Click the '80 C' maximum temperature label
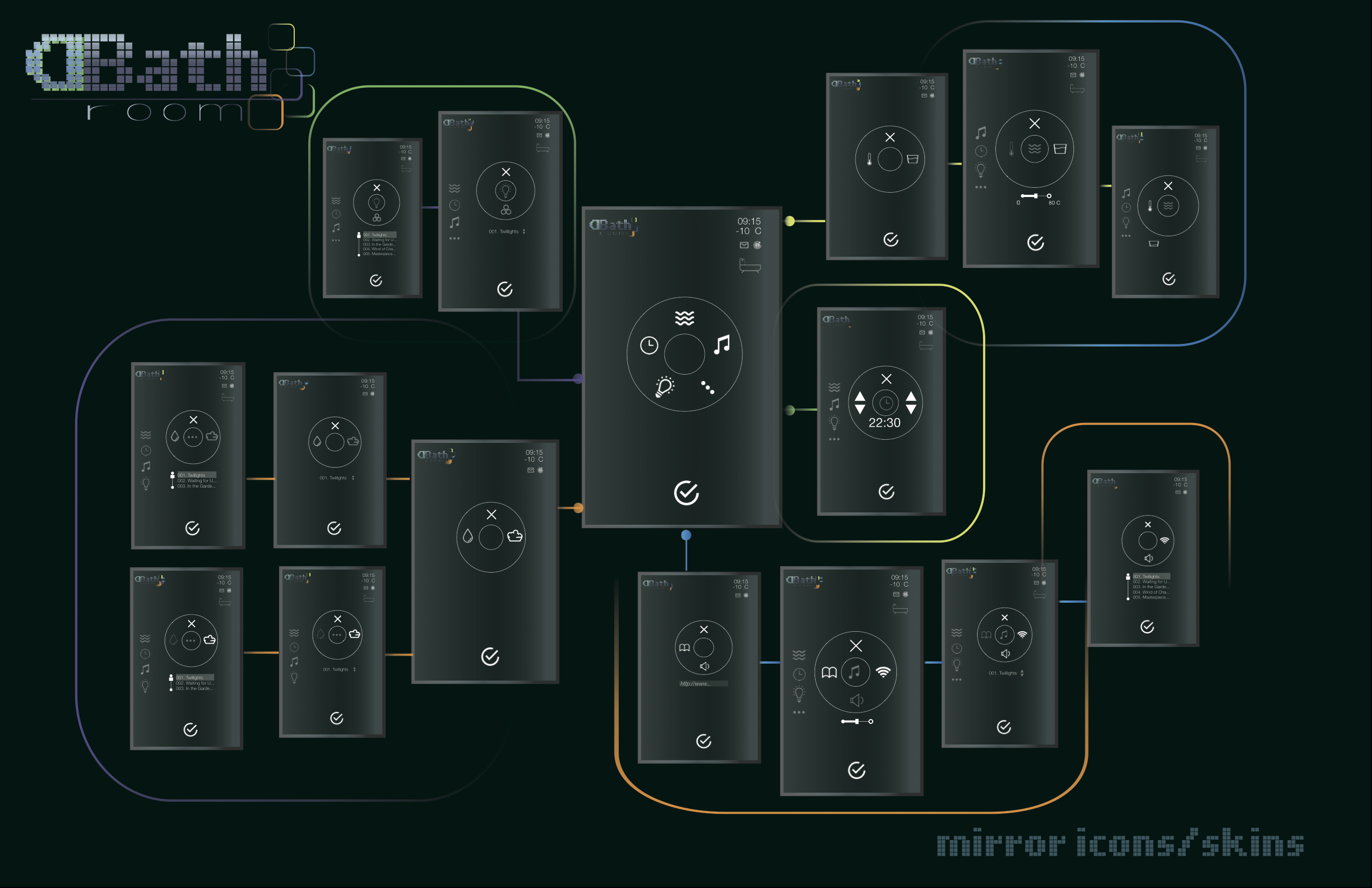This screenshot has width=1372, height=888. click(1055, 203)
